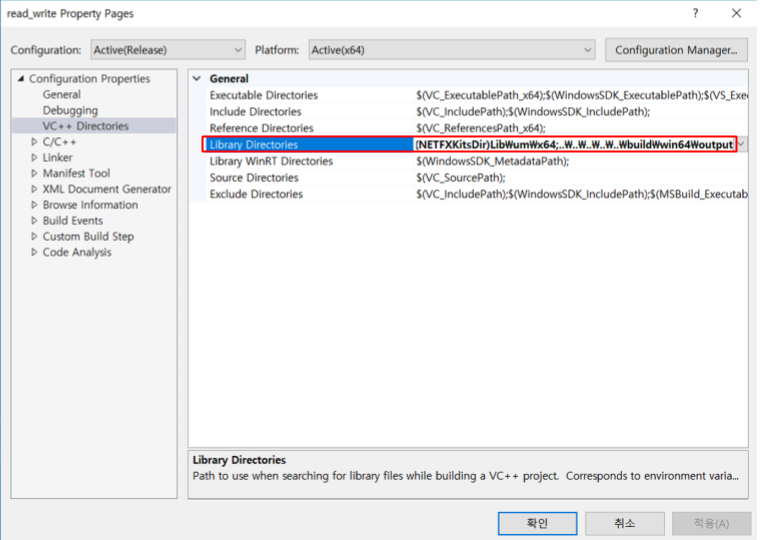Open the Code Analysis tree item
Screen dimensions: 760x540
click(77, 253)
